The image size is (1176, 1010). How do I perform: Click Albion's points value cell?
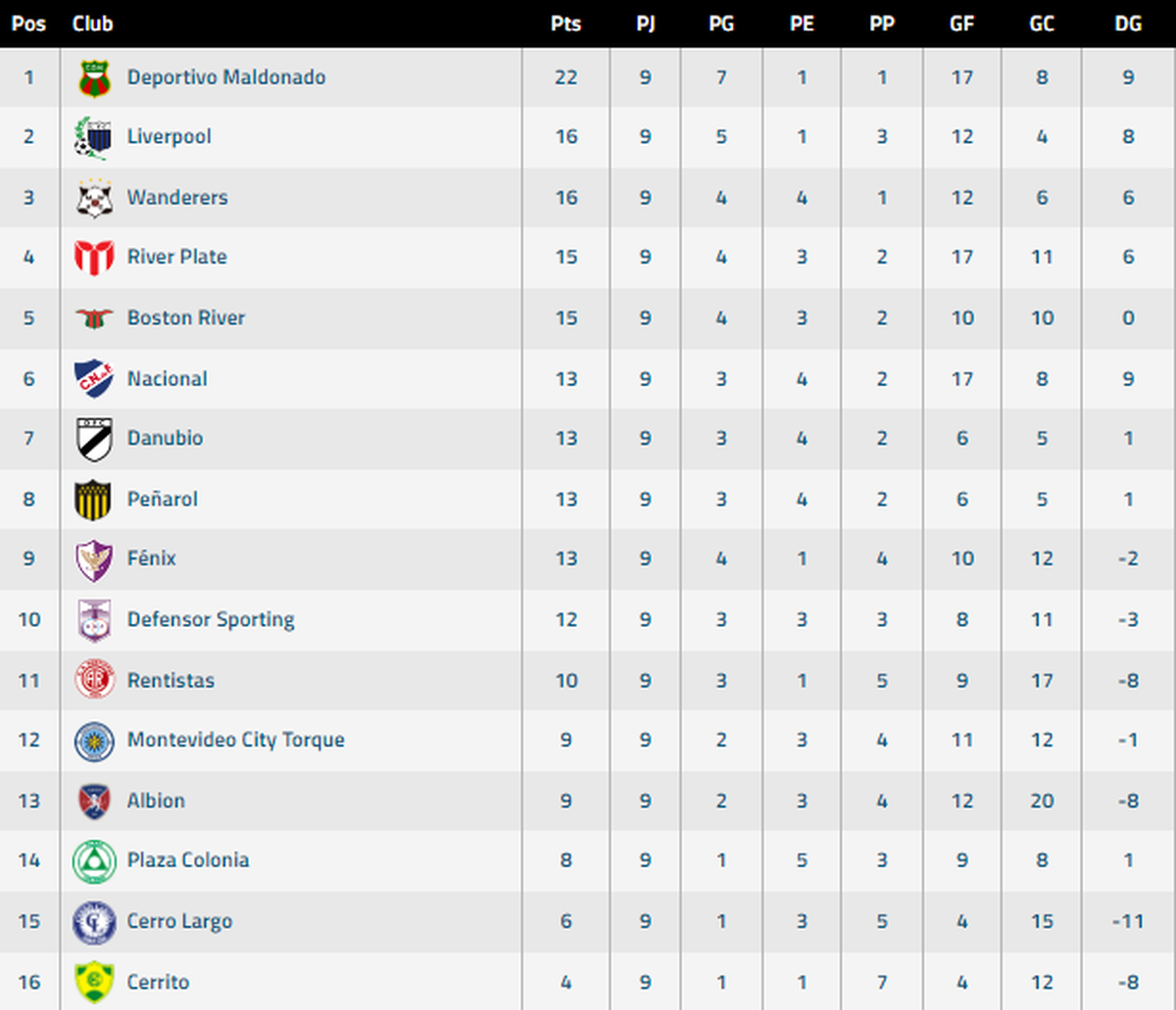(565, 800)
